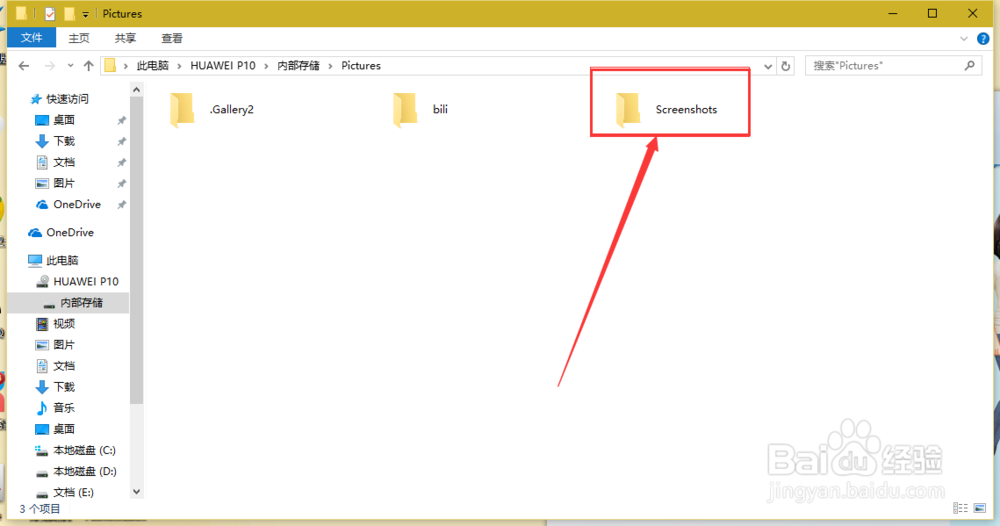Open the Screenshots folder

[666, 109]
